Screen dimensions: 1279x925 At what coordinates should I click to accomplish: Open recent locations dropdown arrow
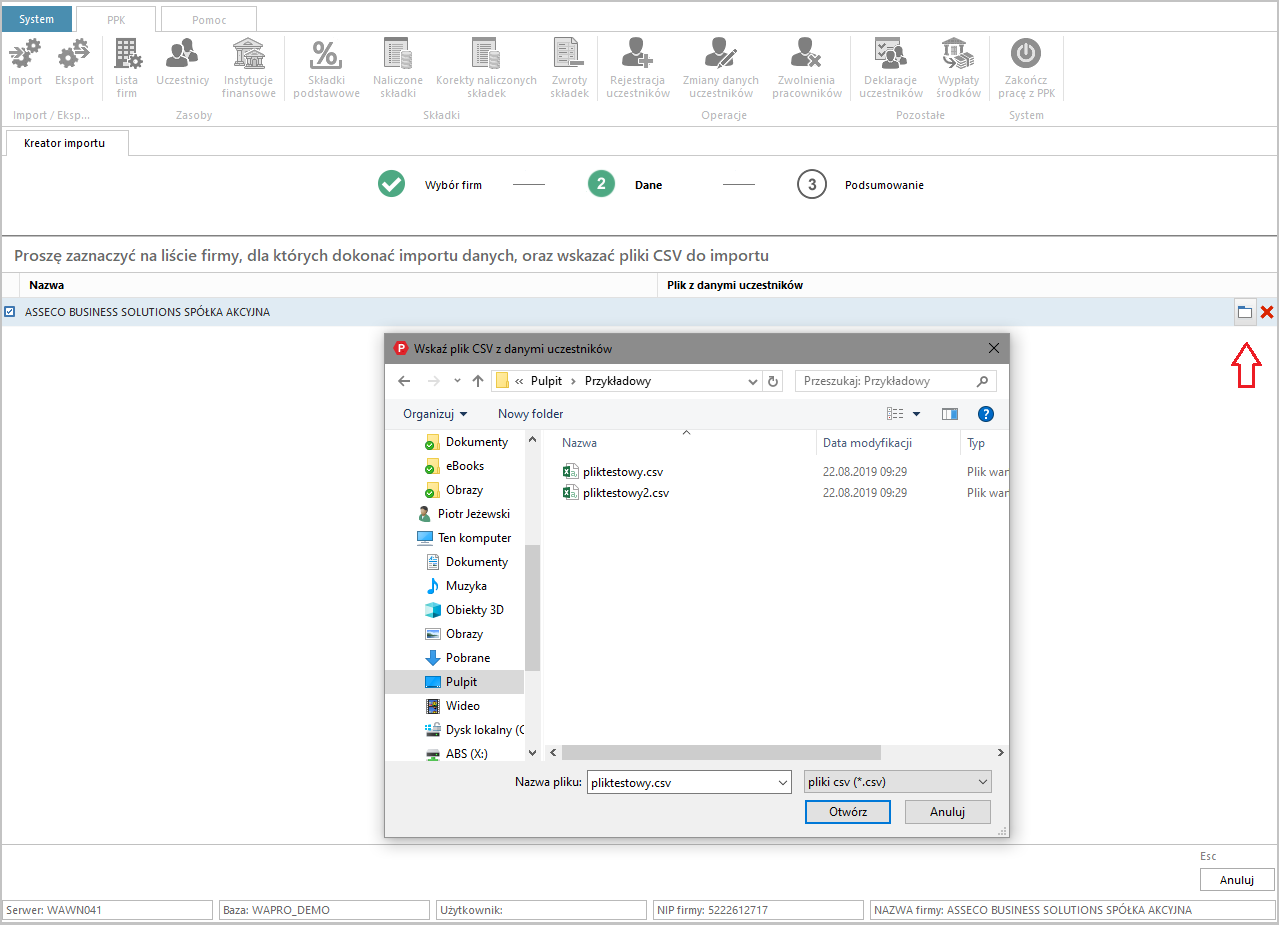click(x=457, y=381)
